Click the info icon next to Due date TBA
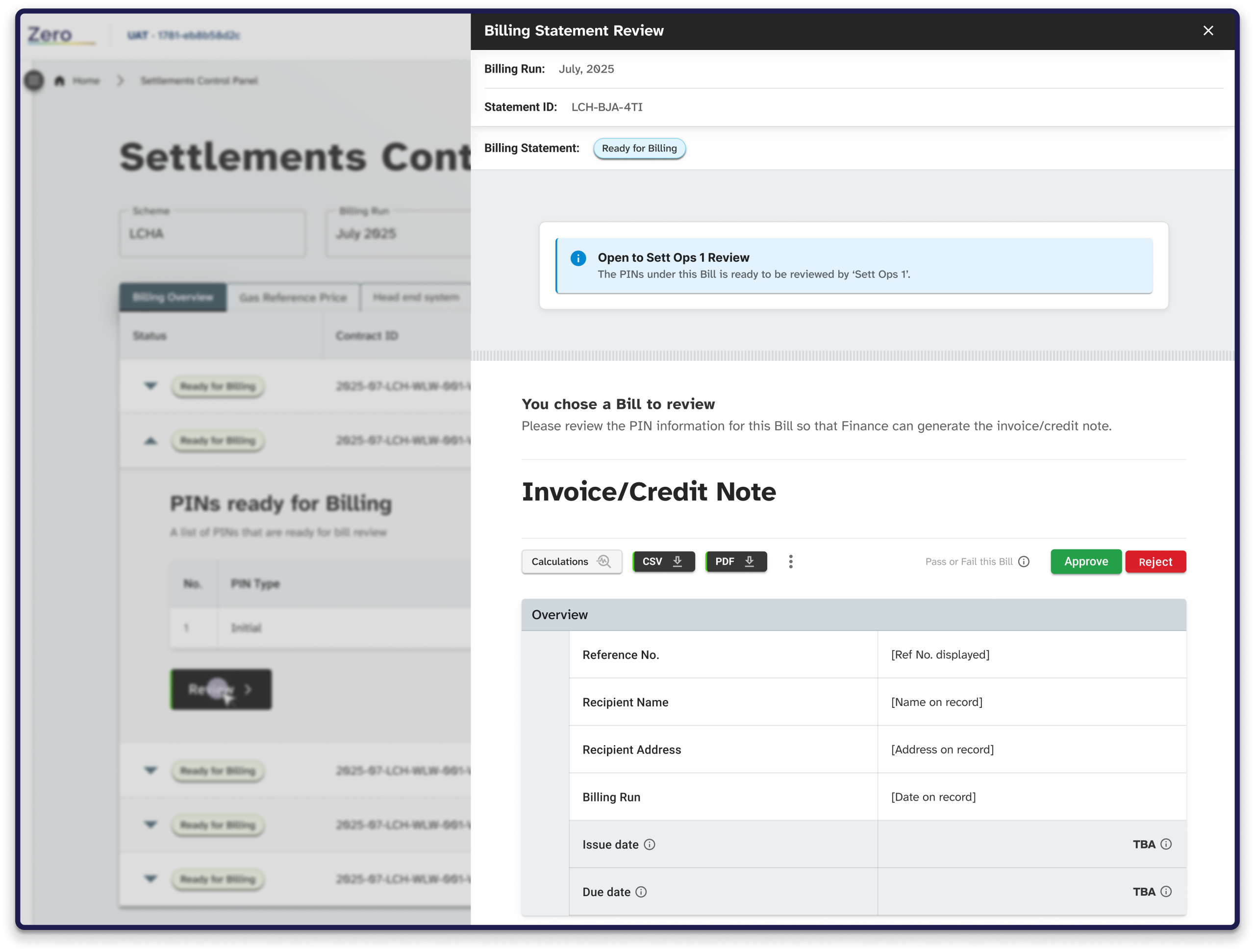 pyautogui.click(x=1165, y=891)
